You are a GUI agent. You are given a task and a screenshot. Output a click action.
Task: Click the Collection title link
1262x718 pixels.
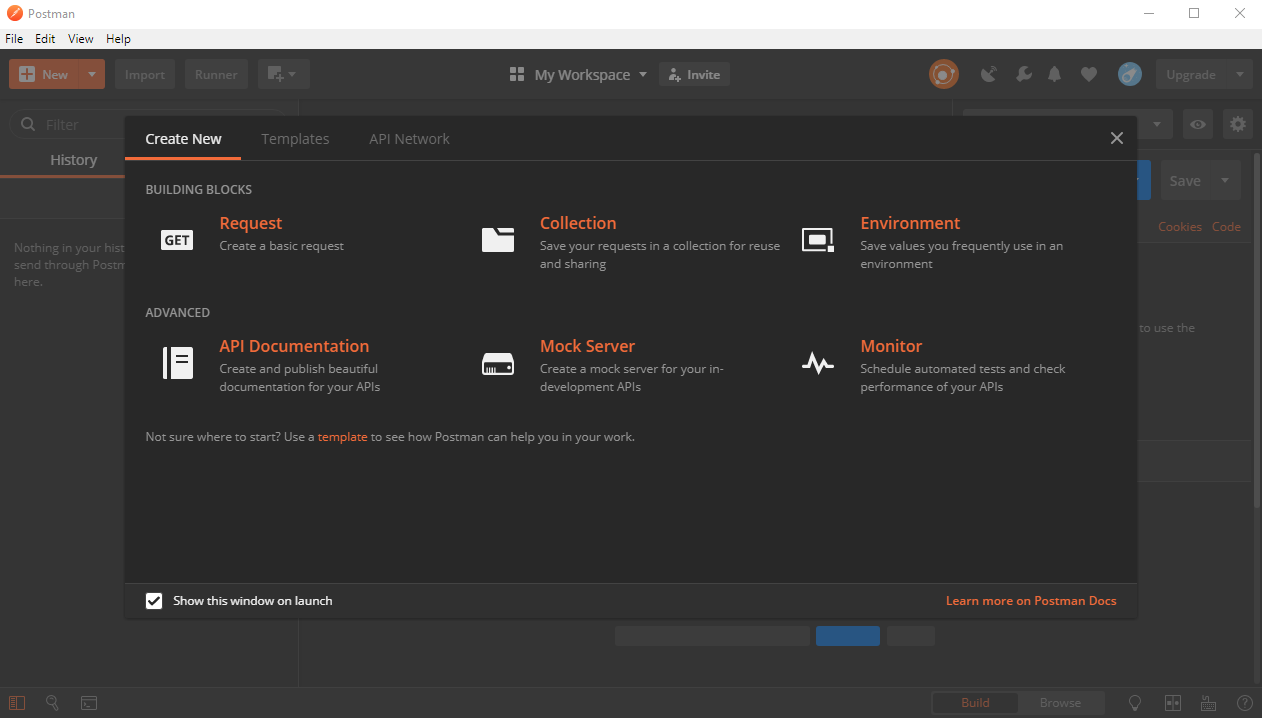(578, 223)
